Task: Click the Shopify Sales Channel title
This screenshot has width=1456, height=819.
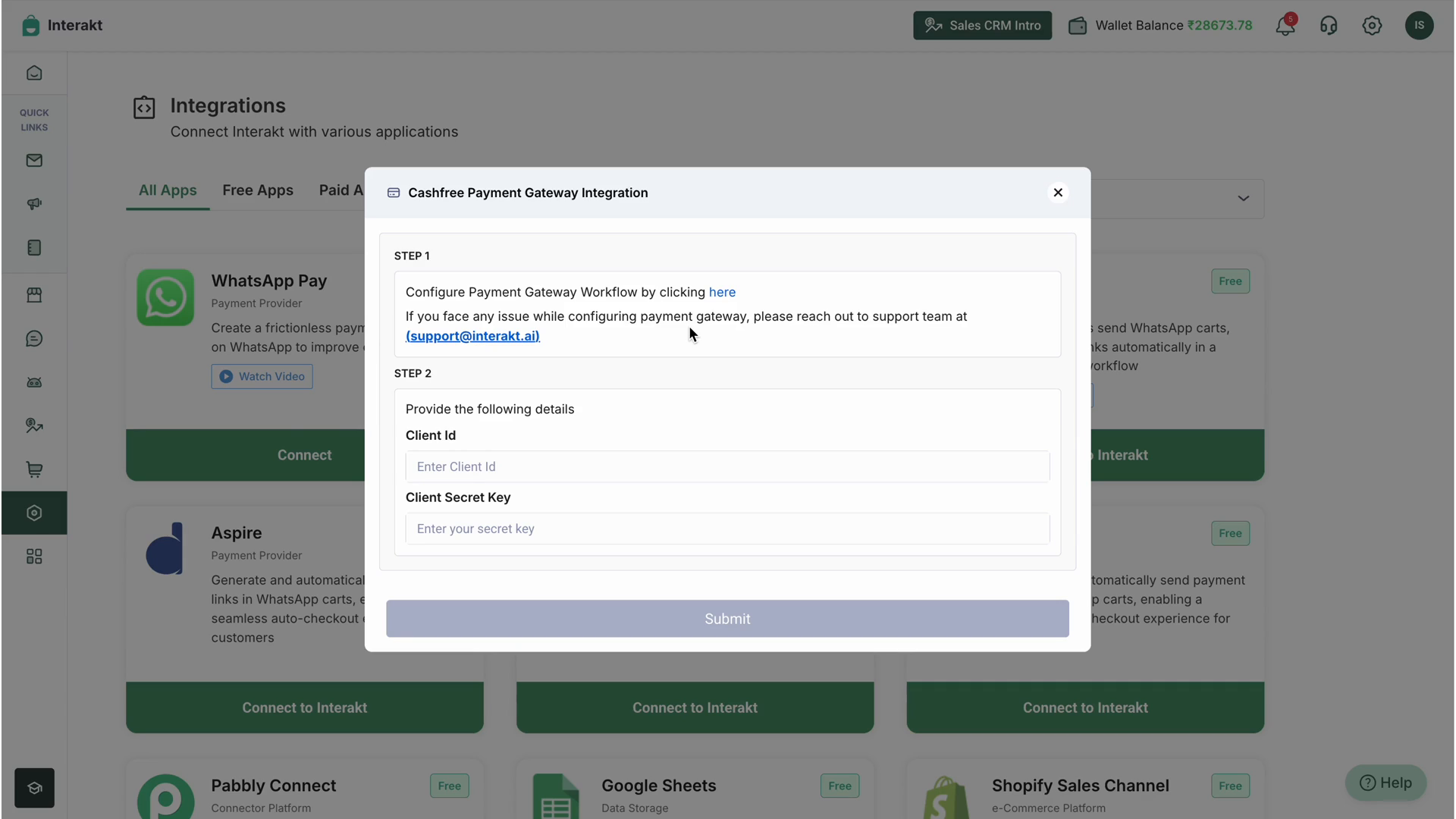Action: pyautogui.click(x=1081, y=786)
